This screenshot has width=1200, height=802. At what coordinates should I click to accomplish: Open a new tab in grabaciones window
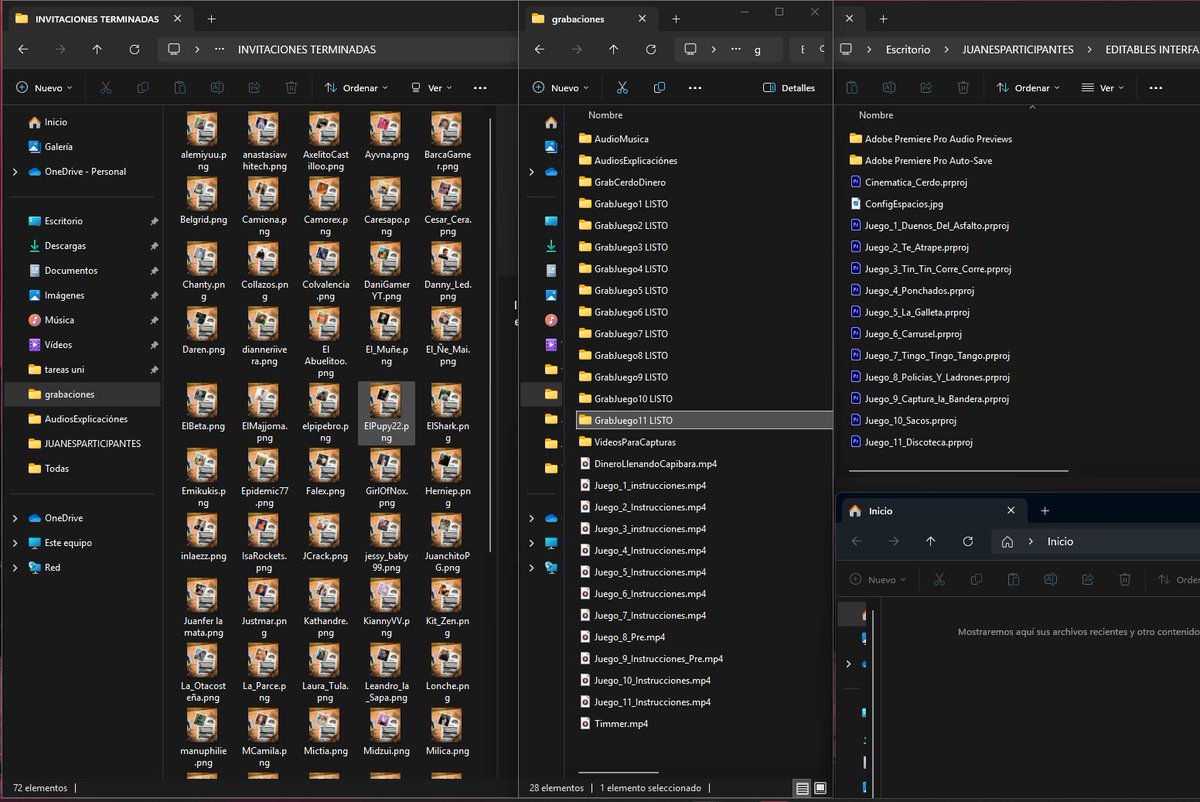pos(676,19)
